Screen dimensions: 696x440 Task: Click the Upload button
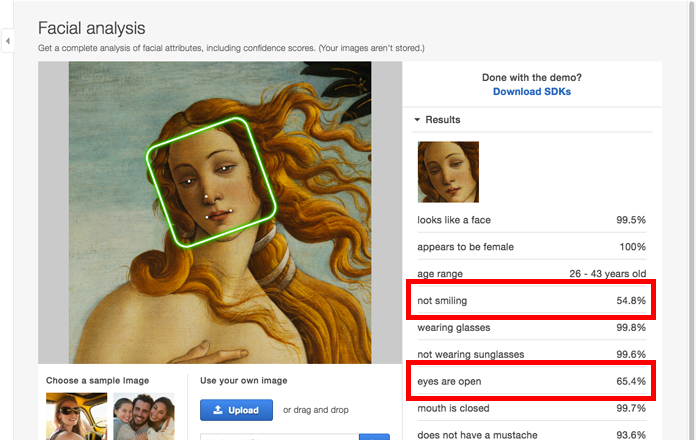(236, 410)
